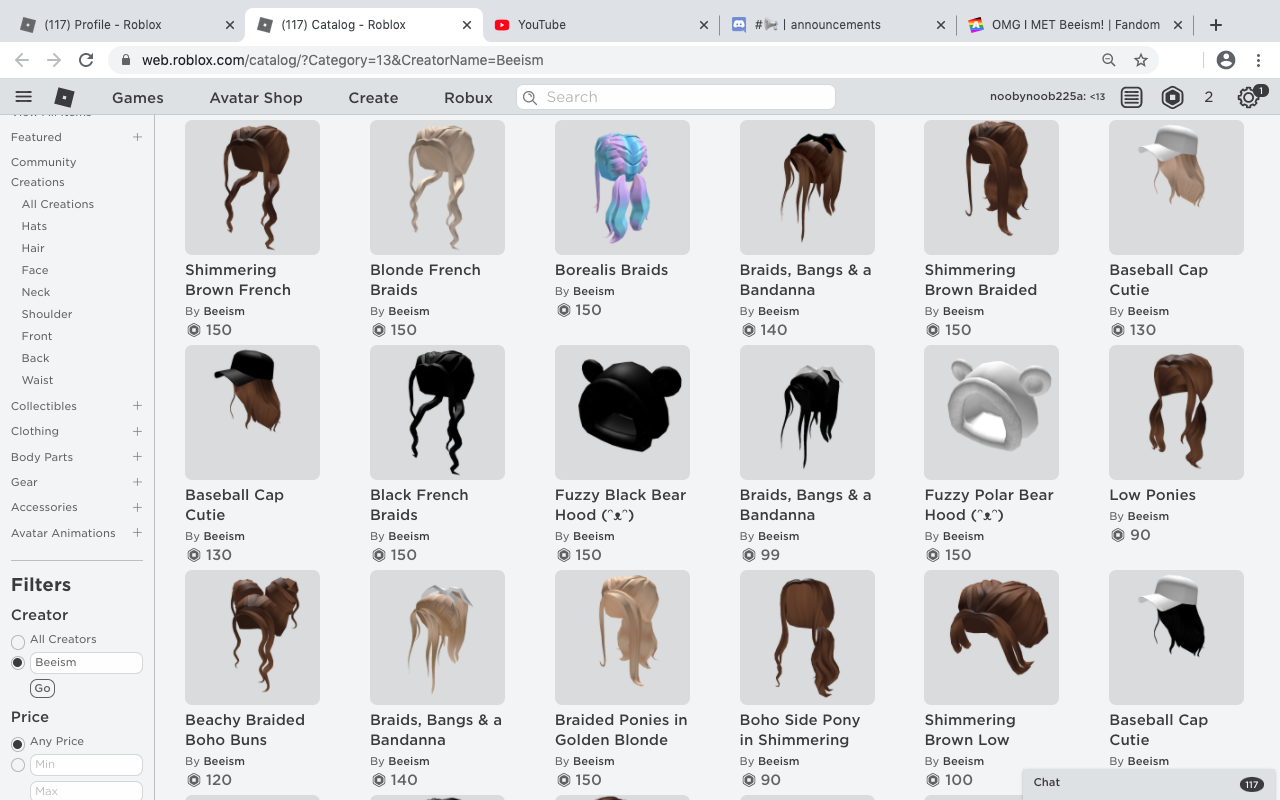Screen dimensions: 1280x800
Task: Open the Games menu
Action: (x=138, y=98)
